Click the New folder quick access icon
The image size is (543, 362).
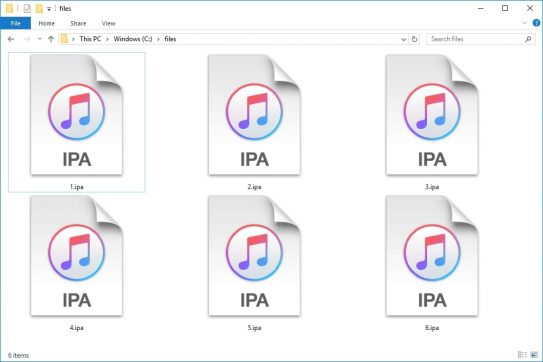(39, 9)
